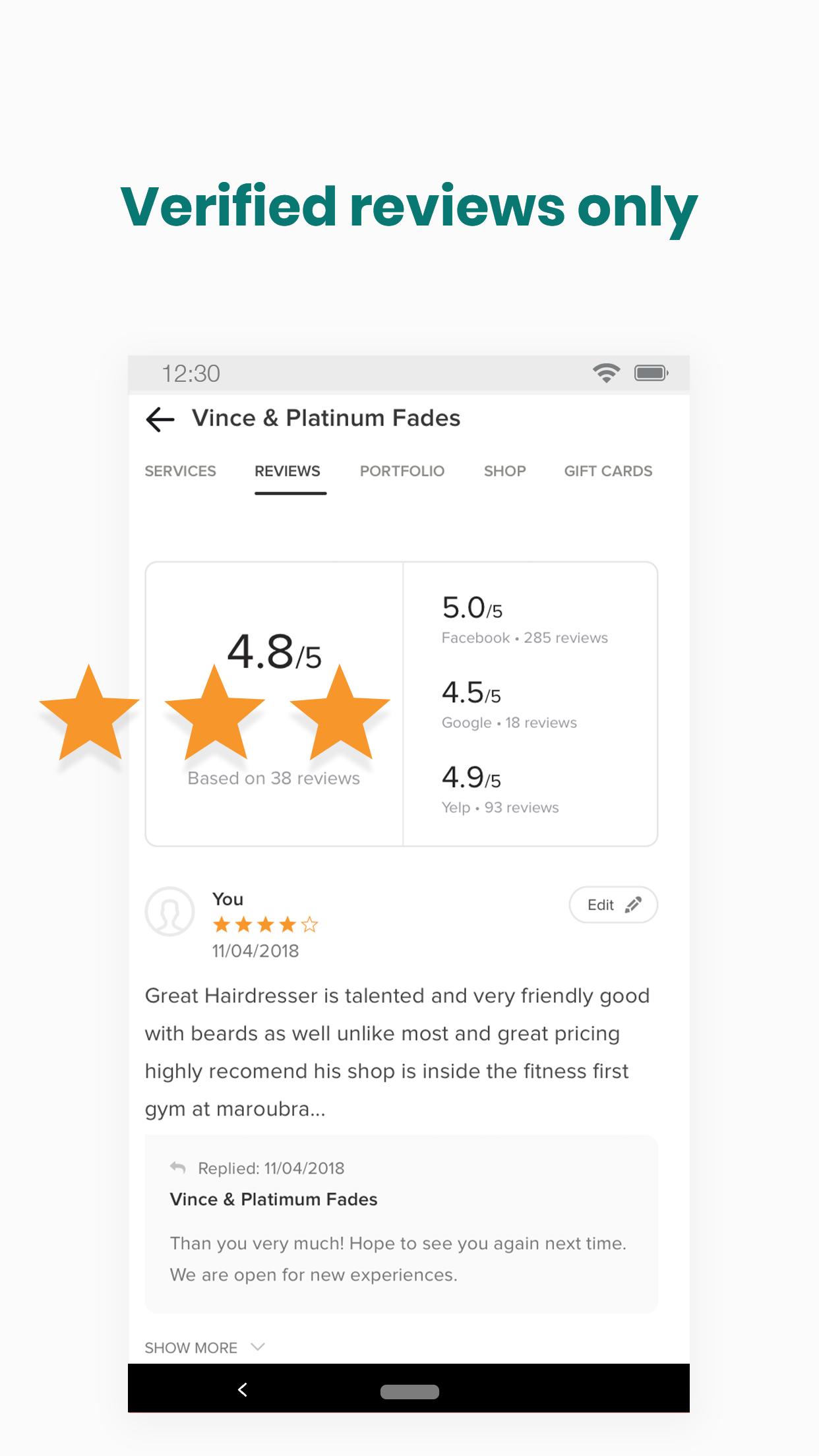Tap the empty fifth star in your review
The image size is (819, 1456).
(x=309, y=925)
